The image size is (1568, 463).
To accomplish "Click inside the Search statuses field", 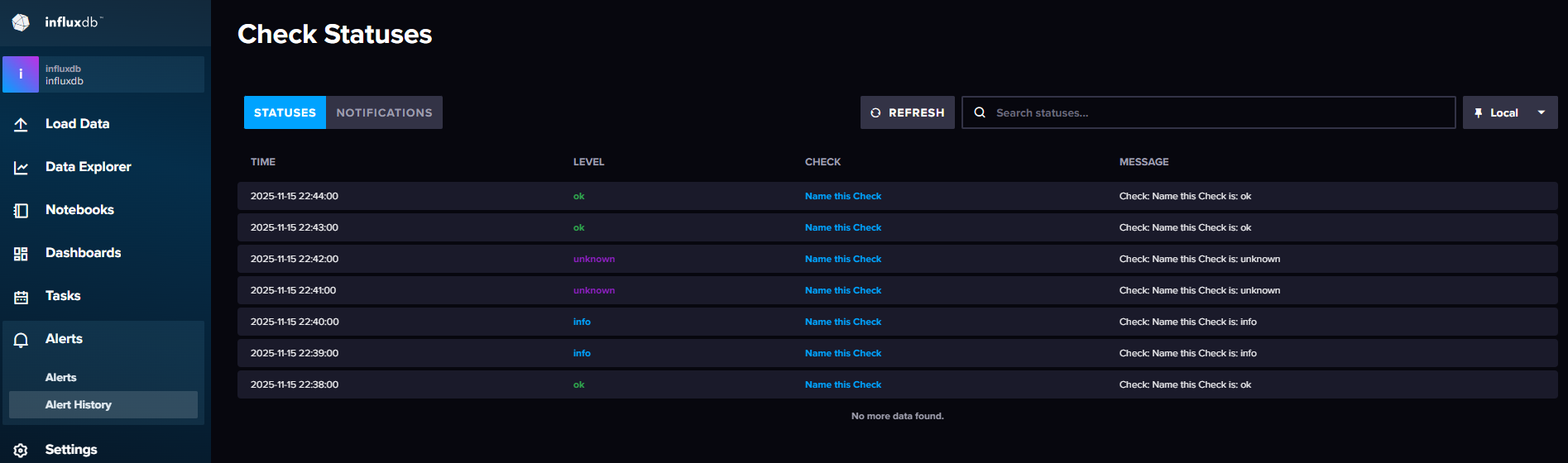I will point(1216,112).
